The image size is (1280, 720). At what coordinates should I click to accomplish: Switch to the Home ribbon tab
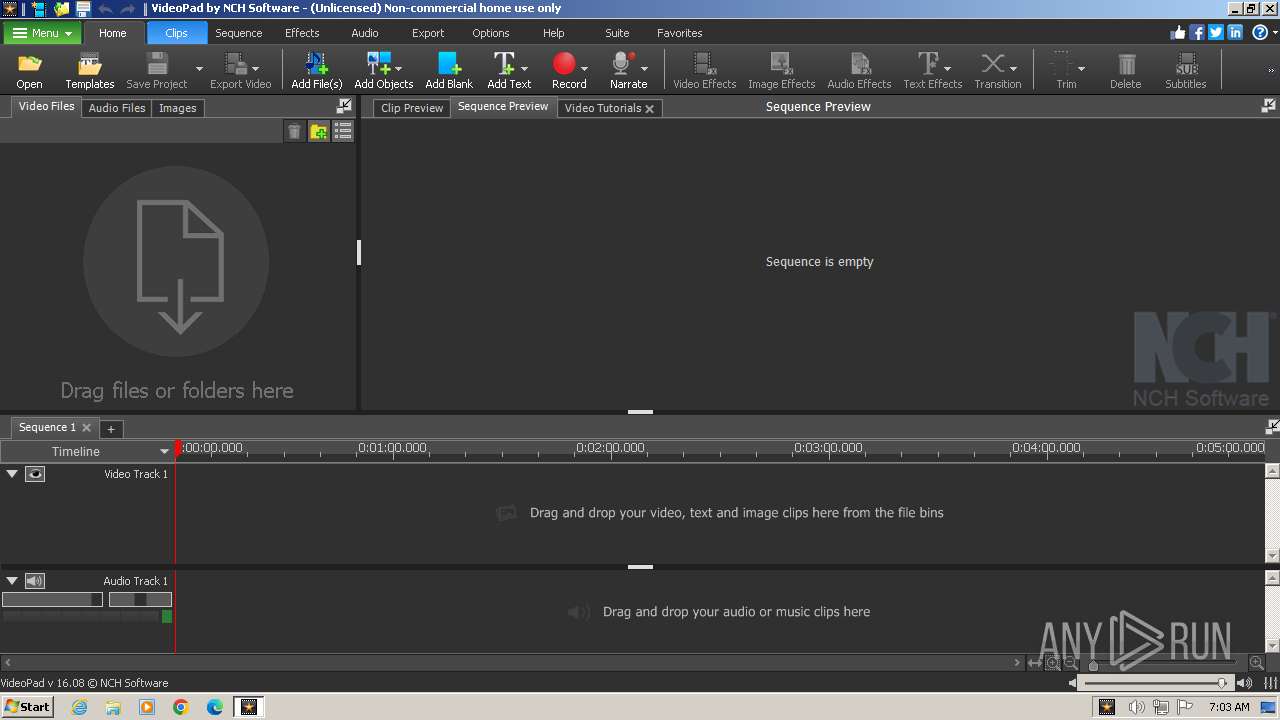112,33
